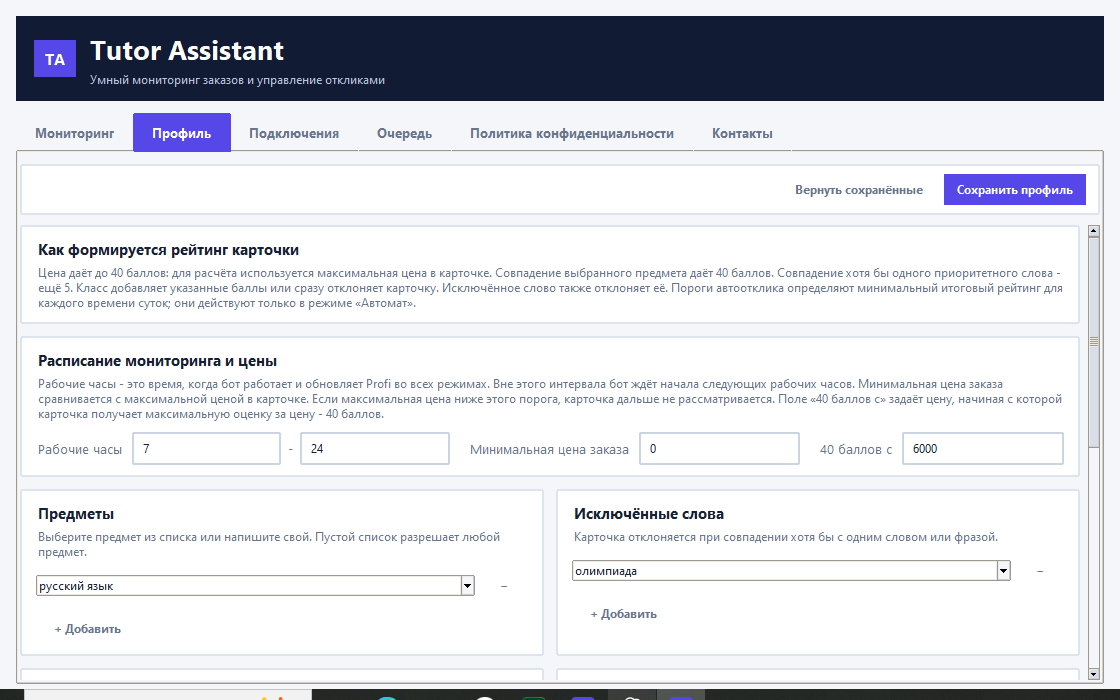Open the Подключения tab

pyautogui.click(x=294, y=133)
